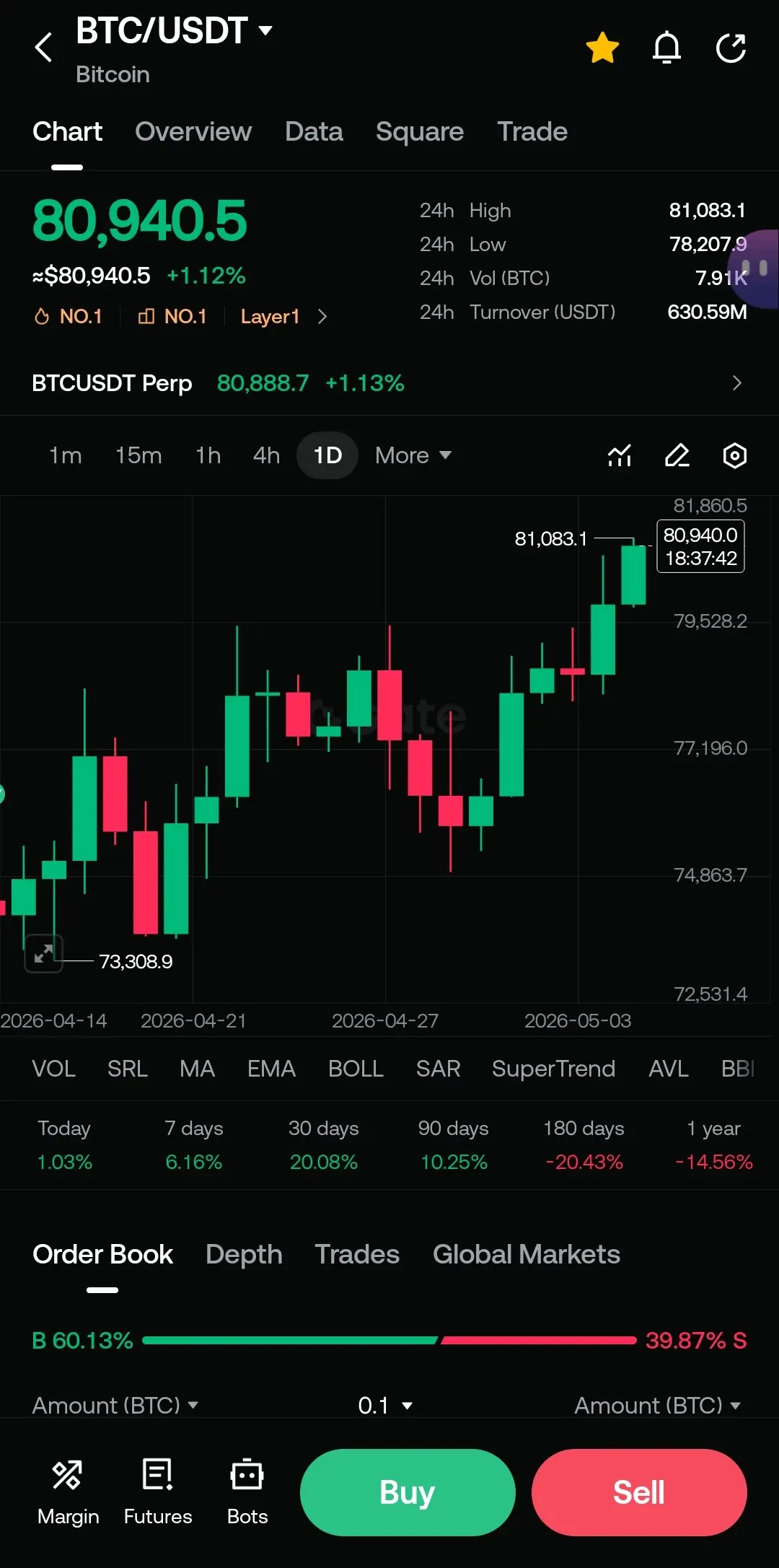Tap the share icon in header
The image size is (779, 1568).
(731, 48)
